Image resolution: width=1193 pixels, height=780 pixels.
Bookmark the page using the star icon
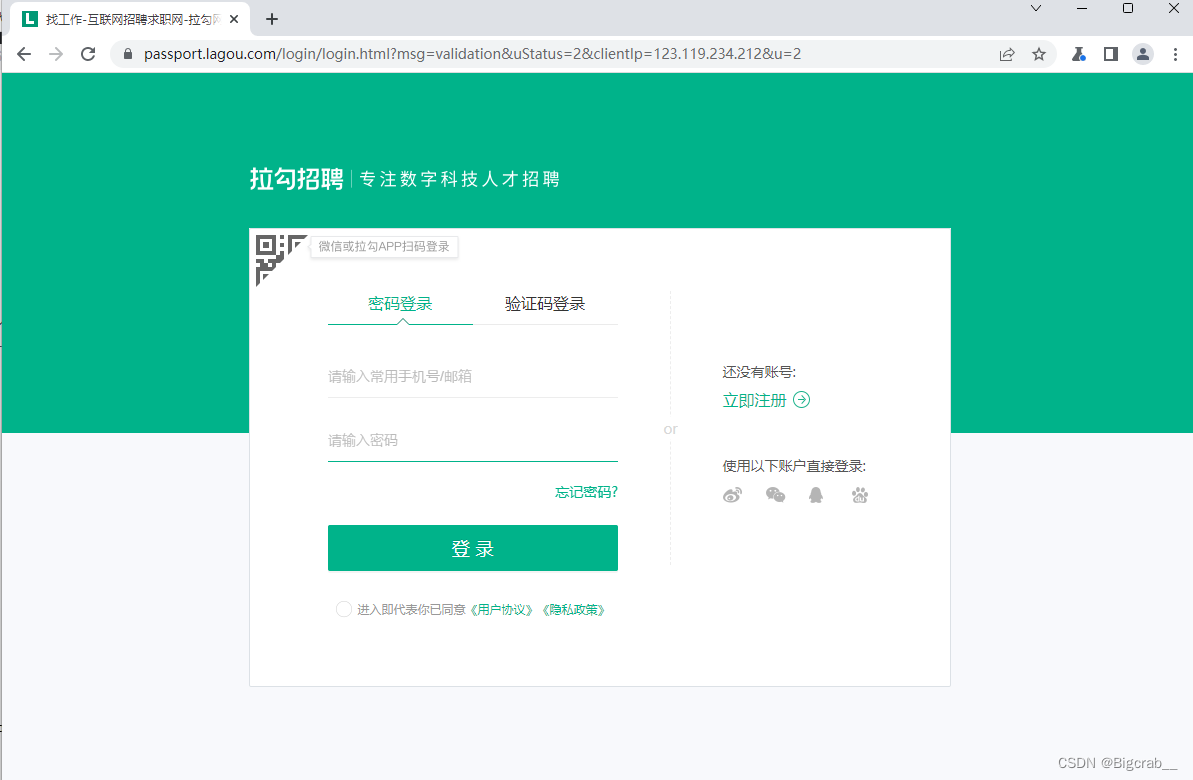tap(1039, 54)
